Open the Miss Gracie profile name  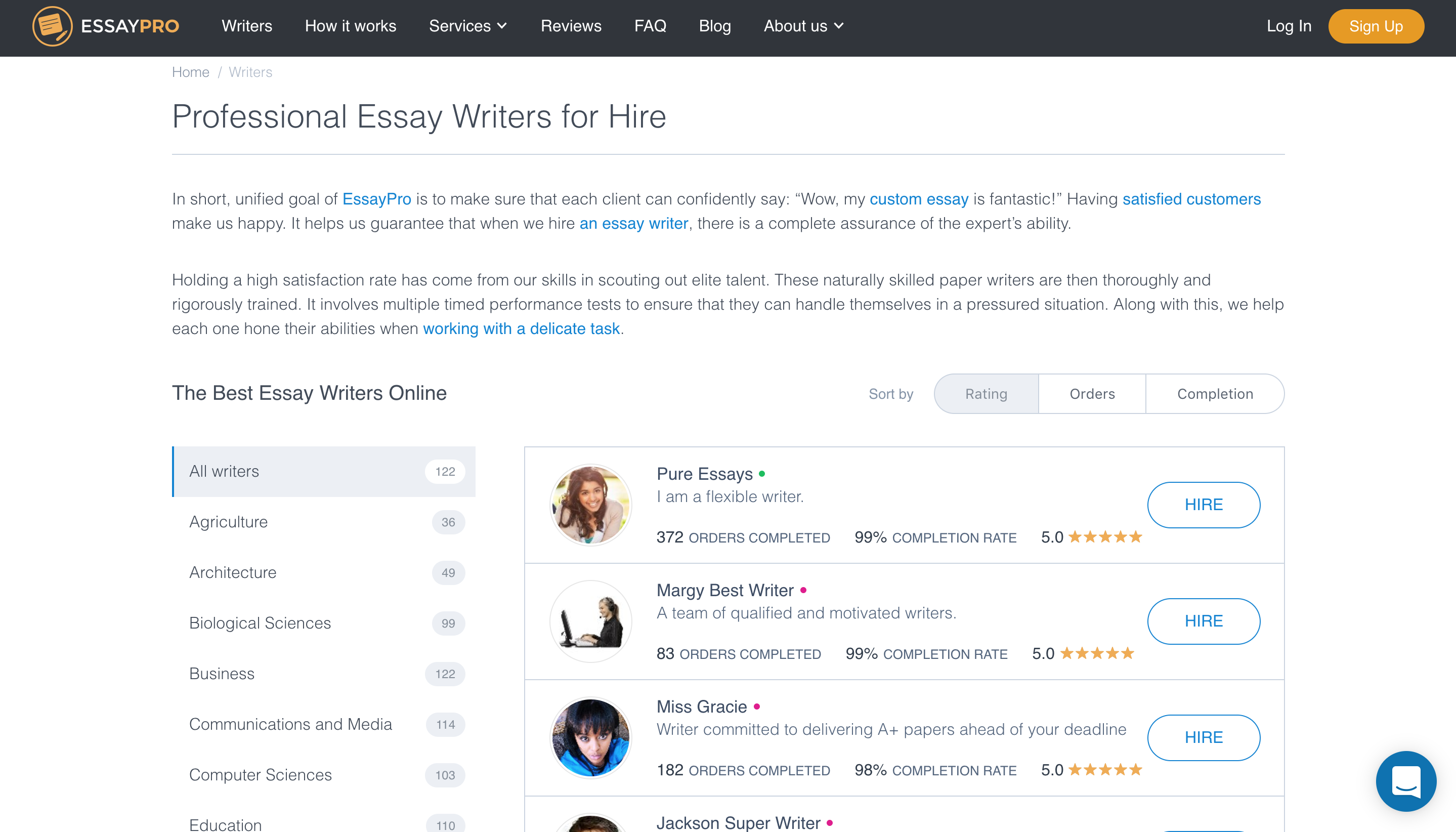[x=701, y=707]
